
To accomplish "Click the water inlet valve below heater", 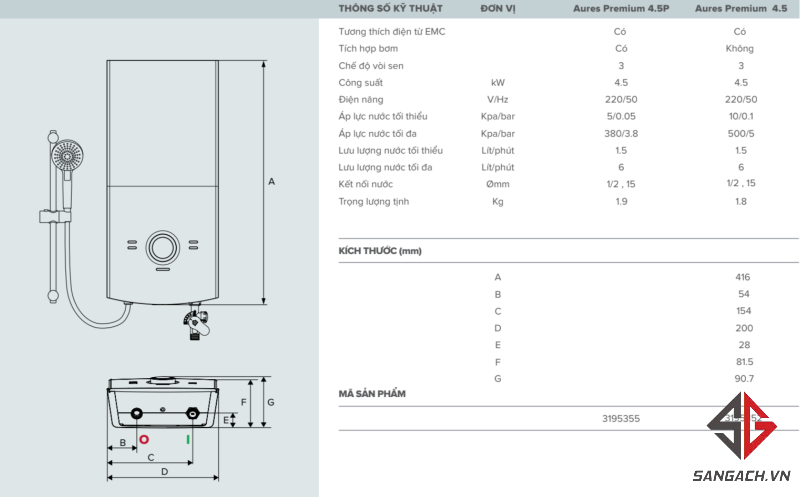I will 197,323.
